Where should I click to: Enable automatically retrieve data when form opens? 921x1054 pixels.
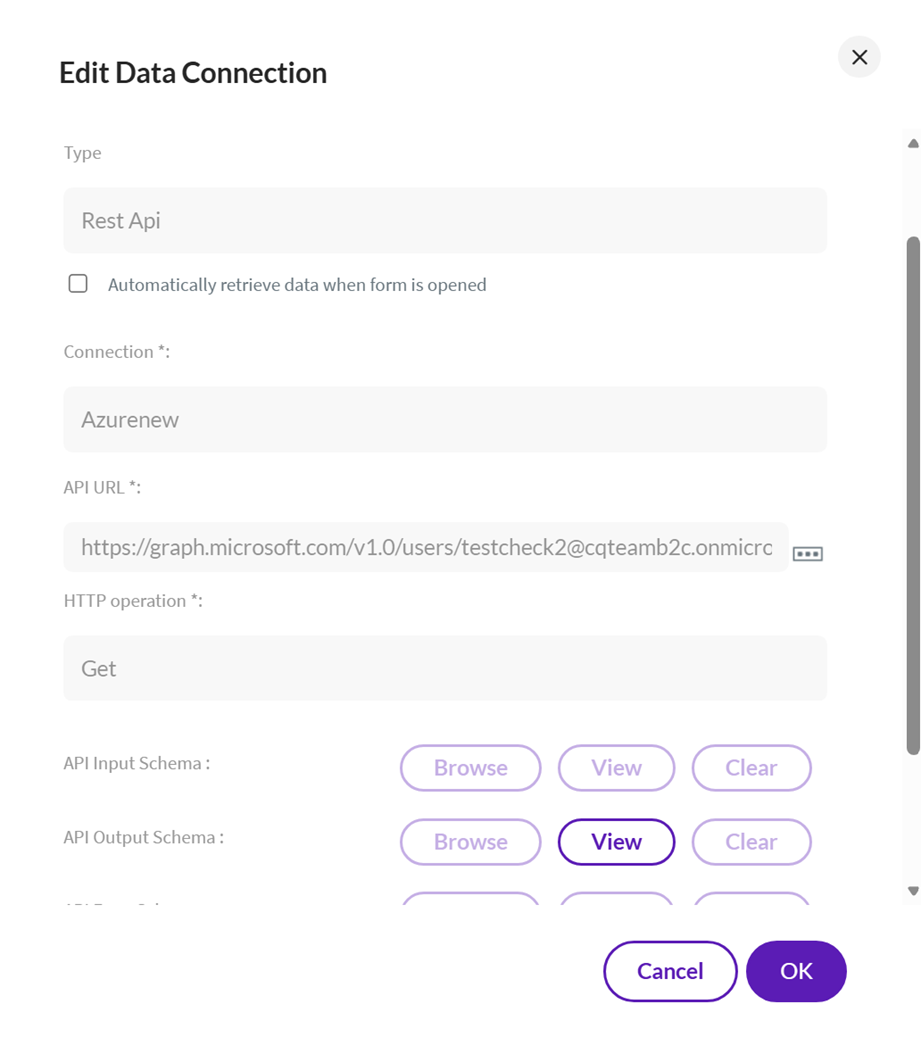click(x=78, y=284)
